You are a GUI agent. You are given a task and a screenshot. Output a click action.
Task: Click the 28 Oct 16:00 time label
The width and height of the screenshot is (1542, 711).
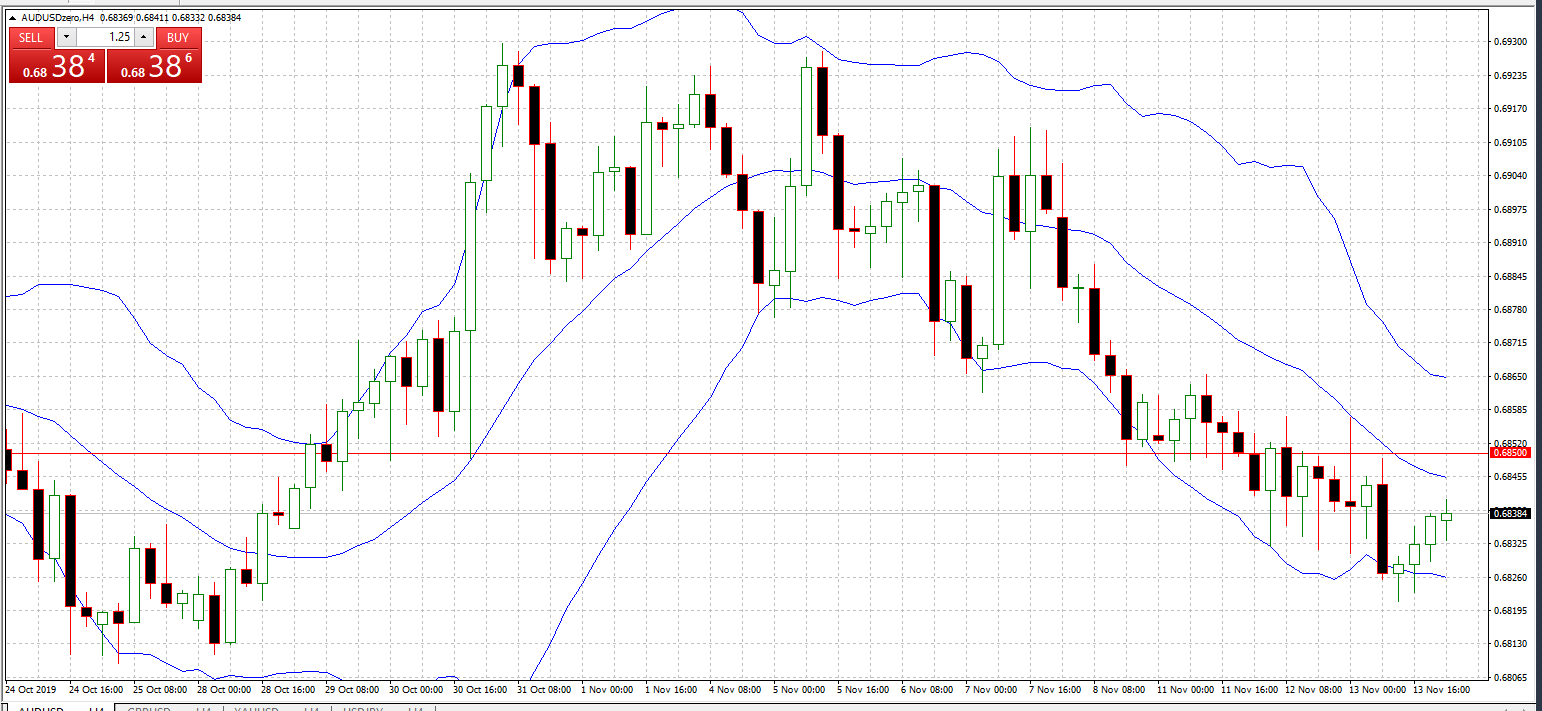[x=289, y=689]
